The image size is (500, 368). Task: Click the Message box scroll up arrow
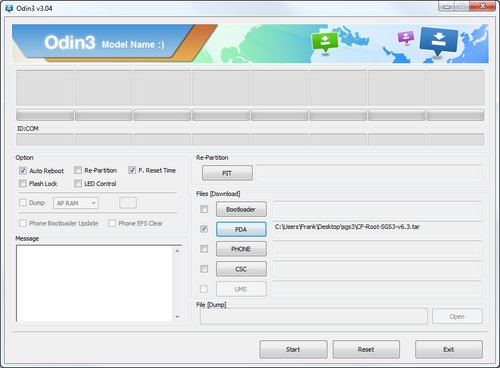click(177, 250)
